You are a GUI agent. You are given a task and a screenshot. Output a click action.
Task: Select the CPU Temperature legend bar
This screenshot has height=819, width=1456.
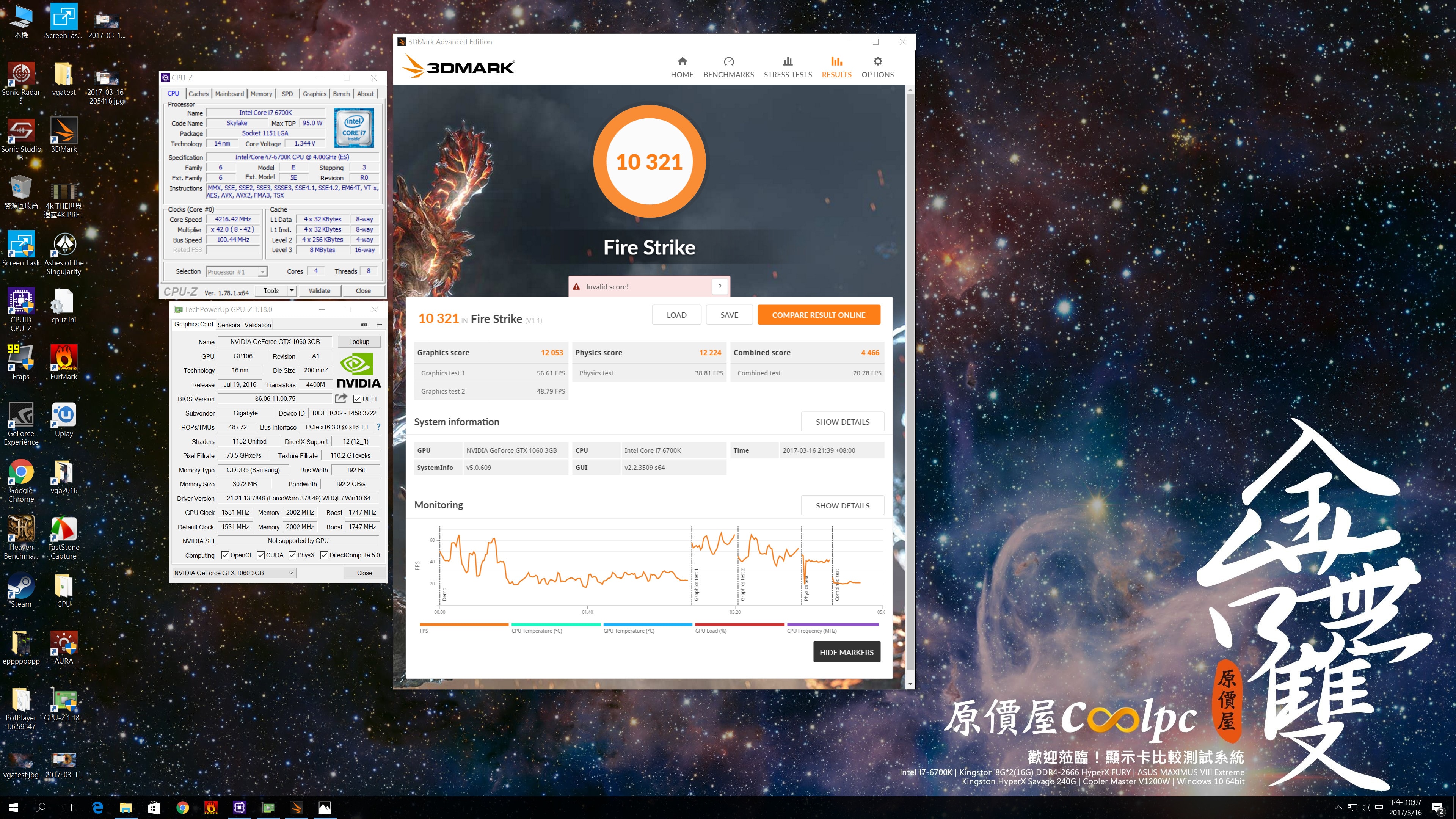(x=555, y=624)
